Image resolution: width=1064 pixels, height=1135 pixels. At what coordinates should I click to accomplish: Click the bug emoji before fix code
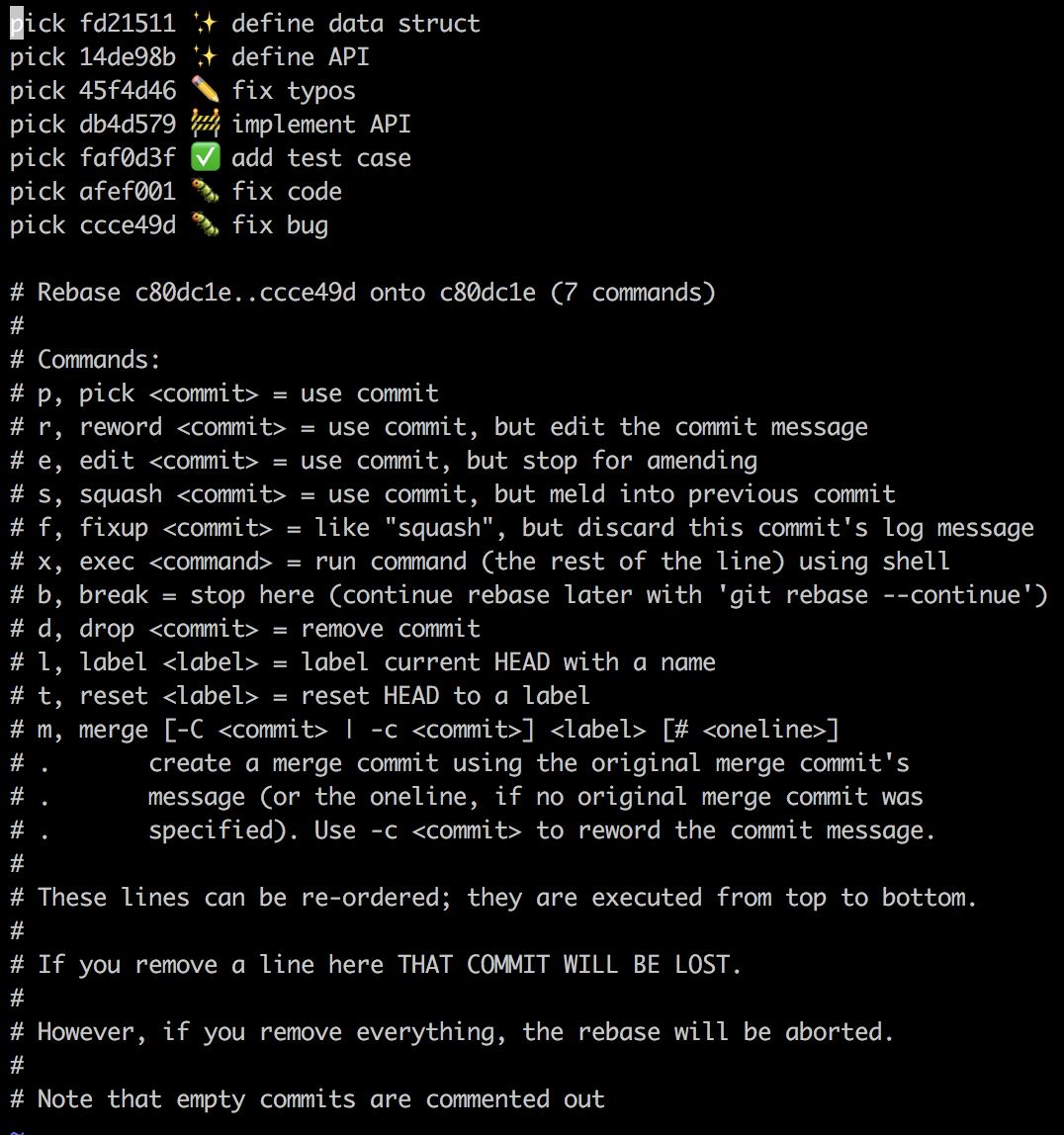click(x=205, y=191)
